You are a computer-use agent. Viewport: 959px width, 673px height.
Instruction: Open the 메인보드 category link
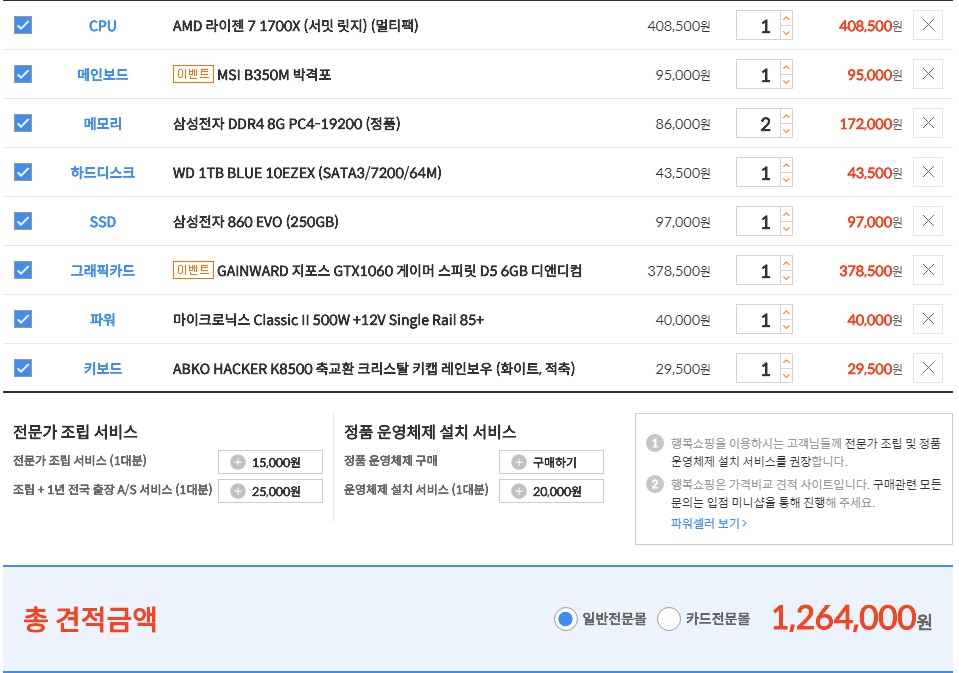point(102,75)
